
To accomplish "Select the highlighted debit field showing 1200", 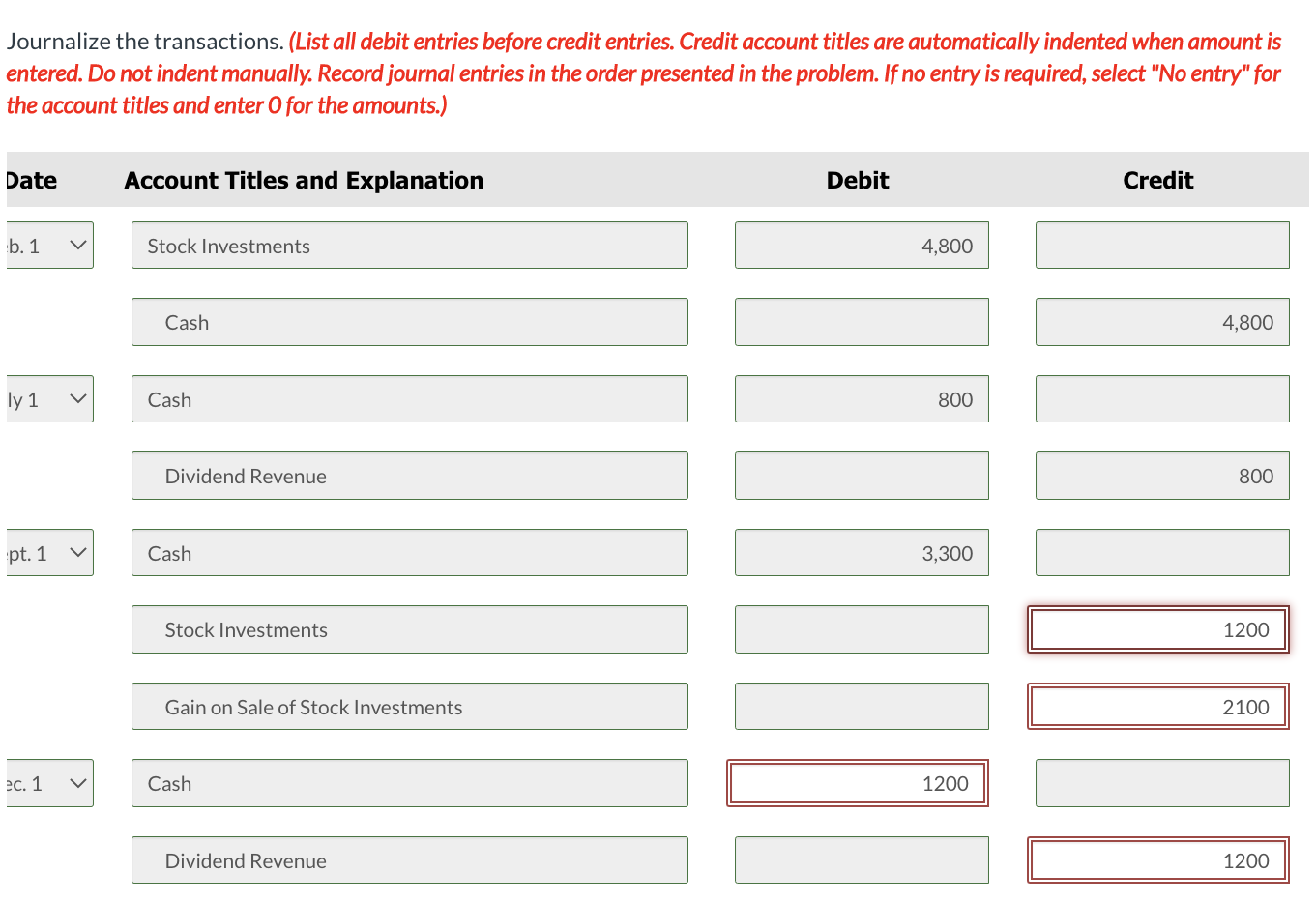I will pos(858,783).
